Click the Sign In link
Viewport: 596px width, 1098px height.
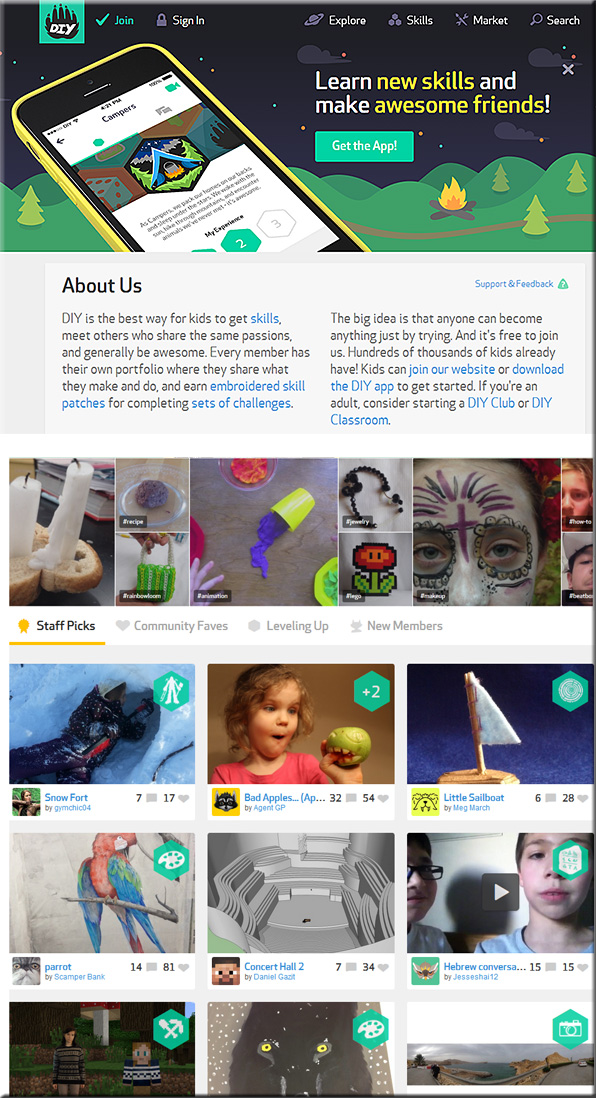[180, 20]
